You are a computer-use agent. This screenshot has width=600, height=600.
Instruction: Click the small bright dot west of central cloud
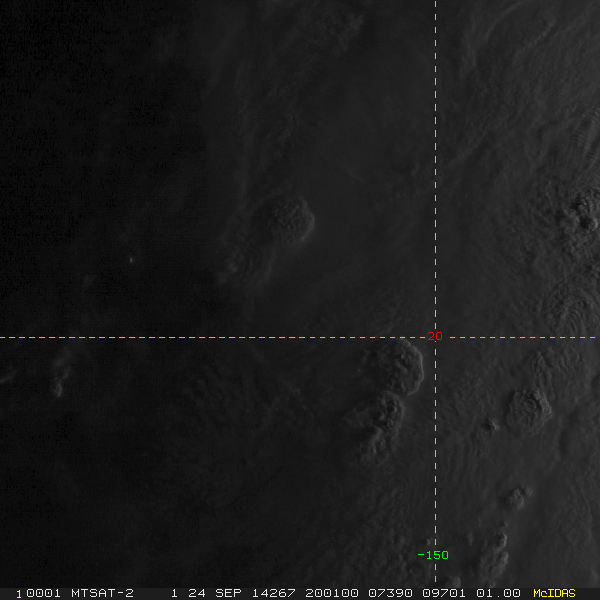(131, 260)
